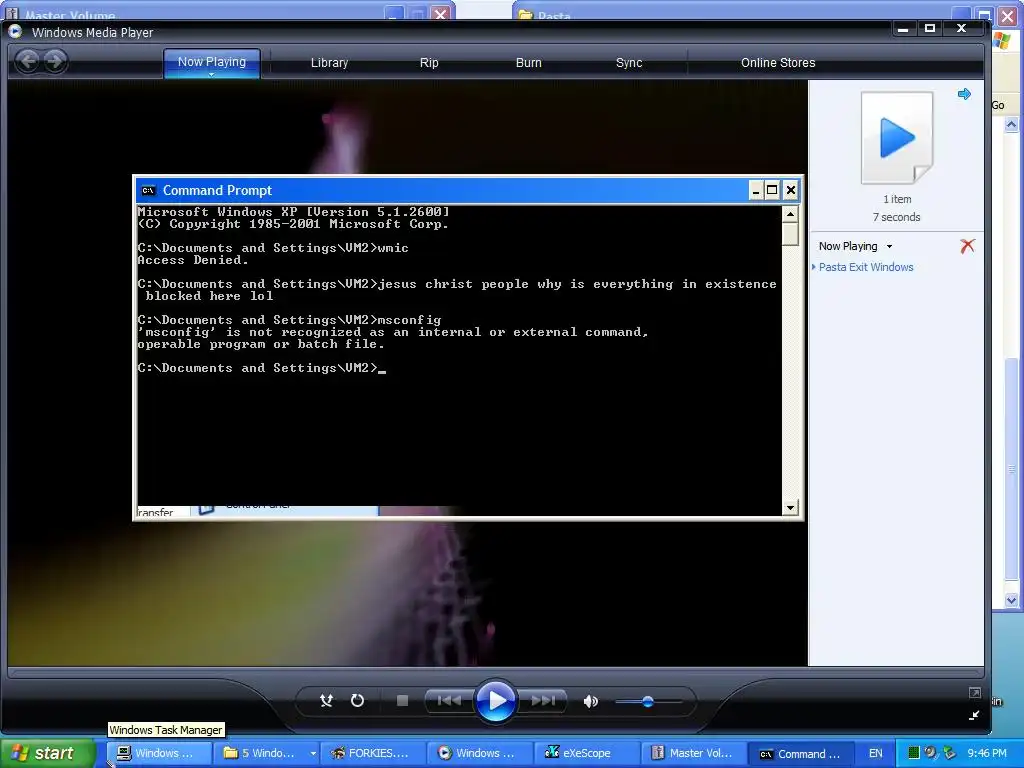Switch to eXeScope taskbar button

point(586,753)
